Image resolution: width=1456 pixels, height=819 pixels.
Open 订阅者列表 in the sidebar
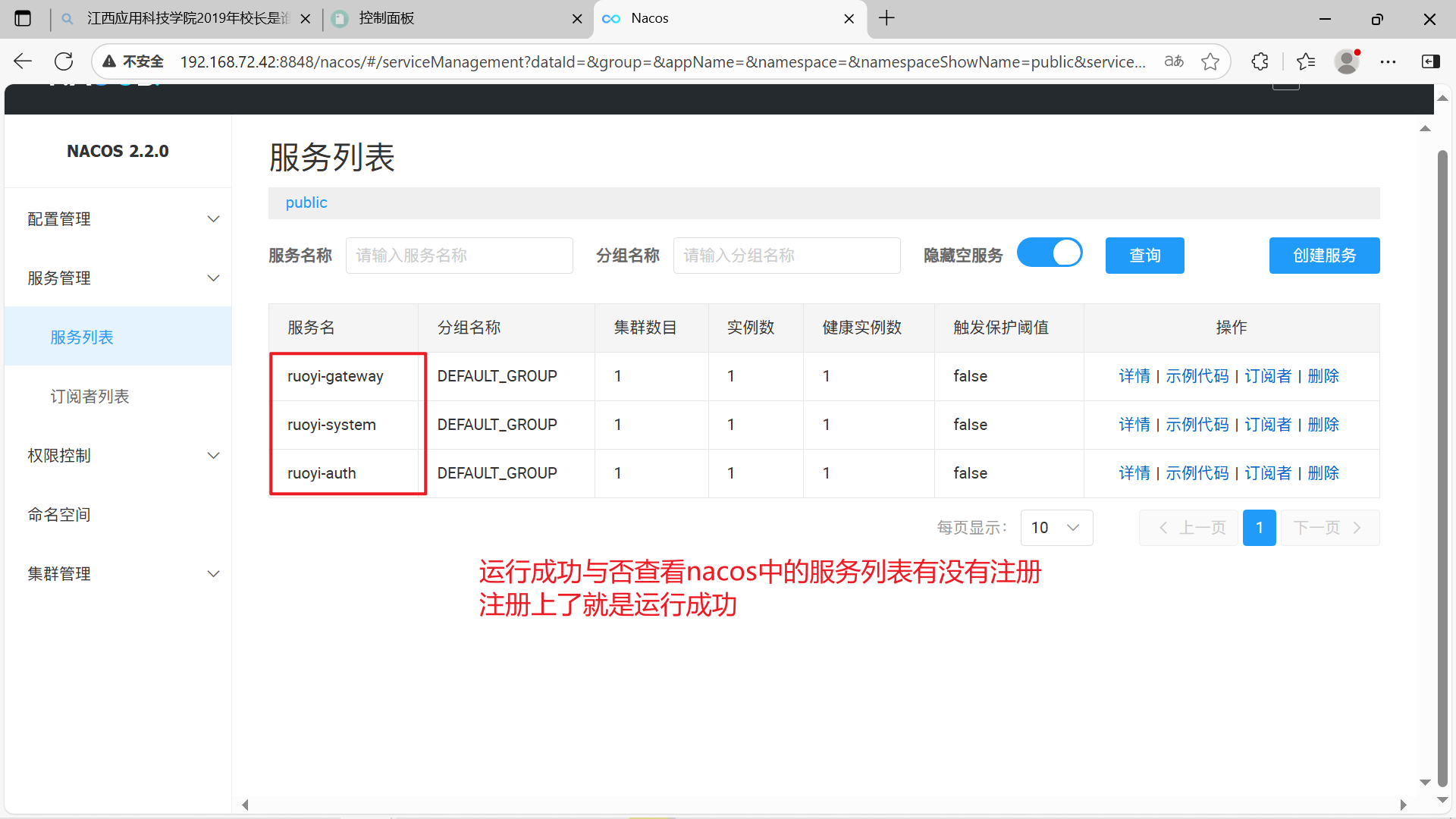(x=89, y=397)
